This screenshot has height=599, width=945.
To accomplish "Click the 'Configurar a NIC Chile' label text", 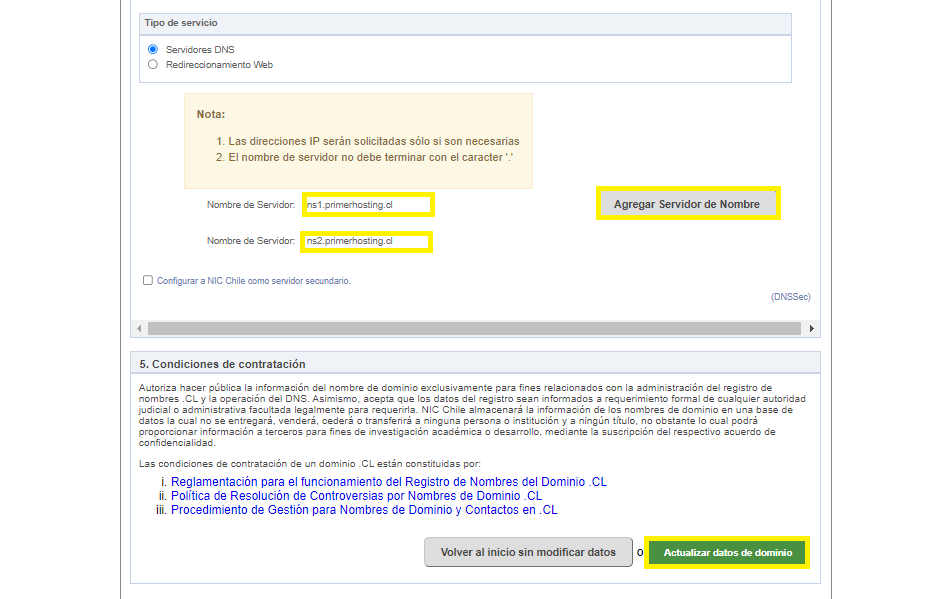I will pos(253,281).
